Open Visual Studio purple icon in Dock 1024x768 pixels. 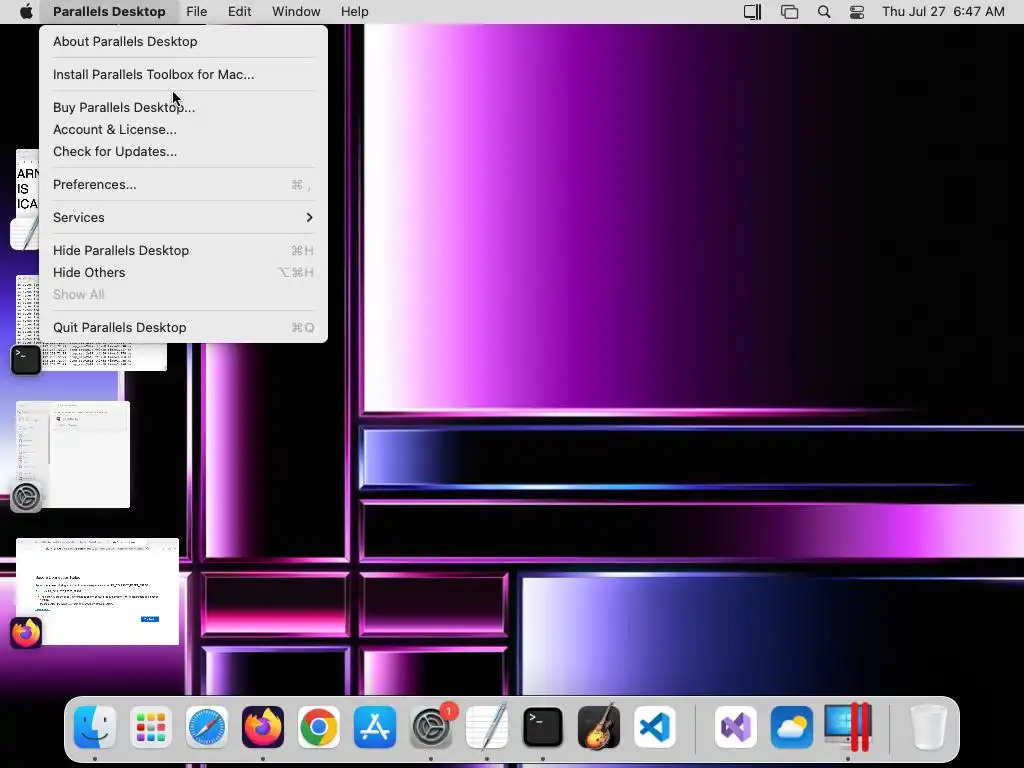point(736,727)
